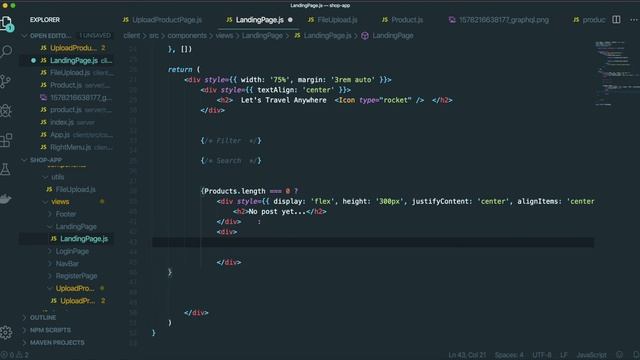Open App.js in Open Editors list

(60, 135)
